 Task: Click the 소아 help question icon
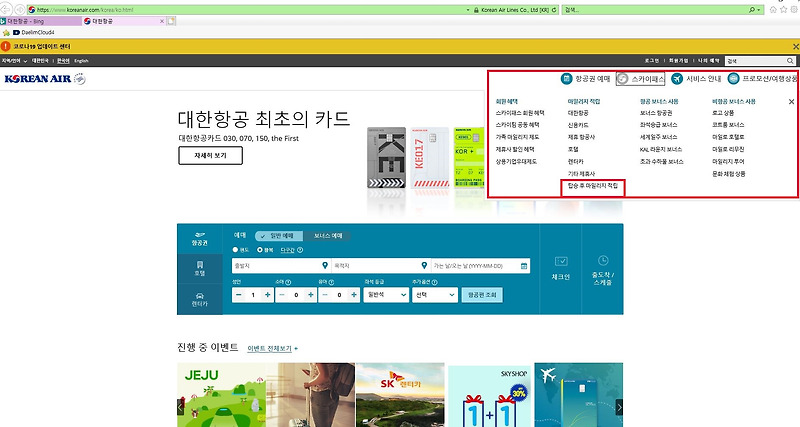pos(288,282)
